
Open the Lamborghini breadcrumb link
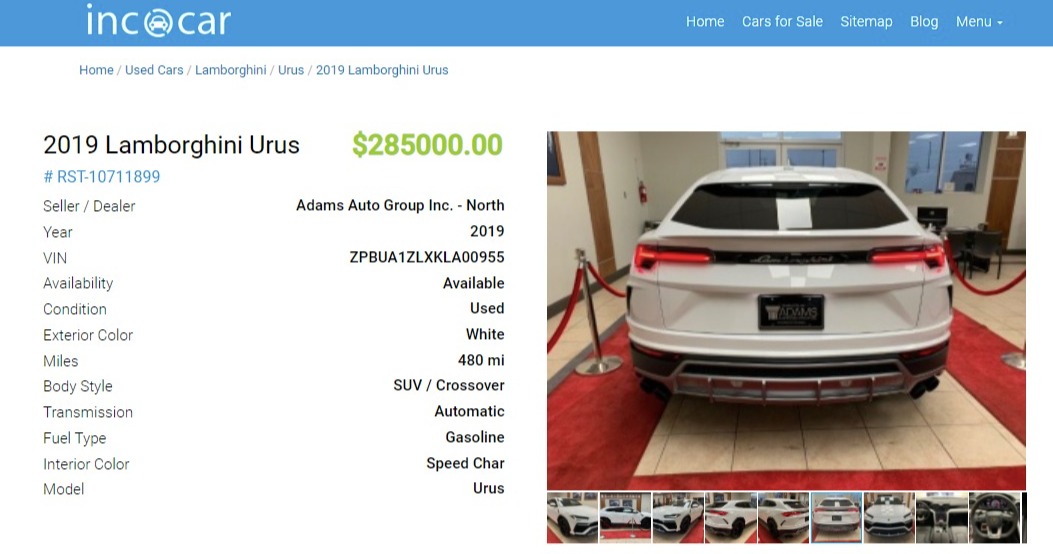pyautogui.click(x=230, y=70)
